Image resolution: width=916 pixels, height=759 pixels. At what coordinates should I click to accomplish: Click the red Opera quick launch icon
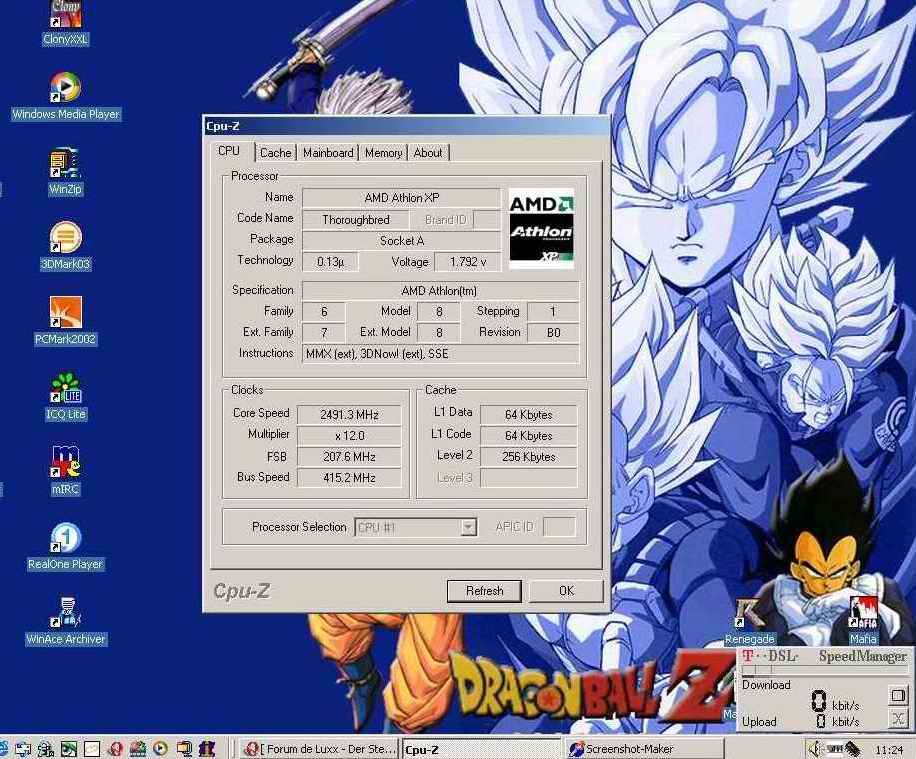pos(115,748)
